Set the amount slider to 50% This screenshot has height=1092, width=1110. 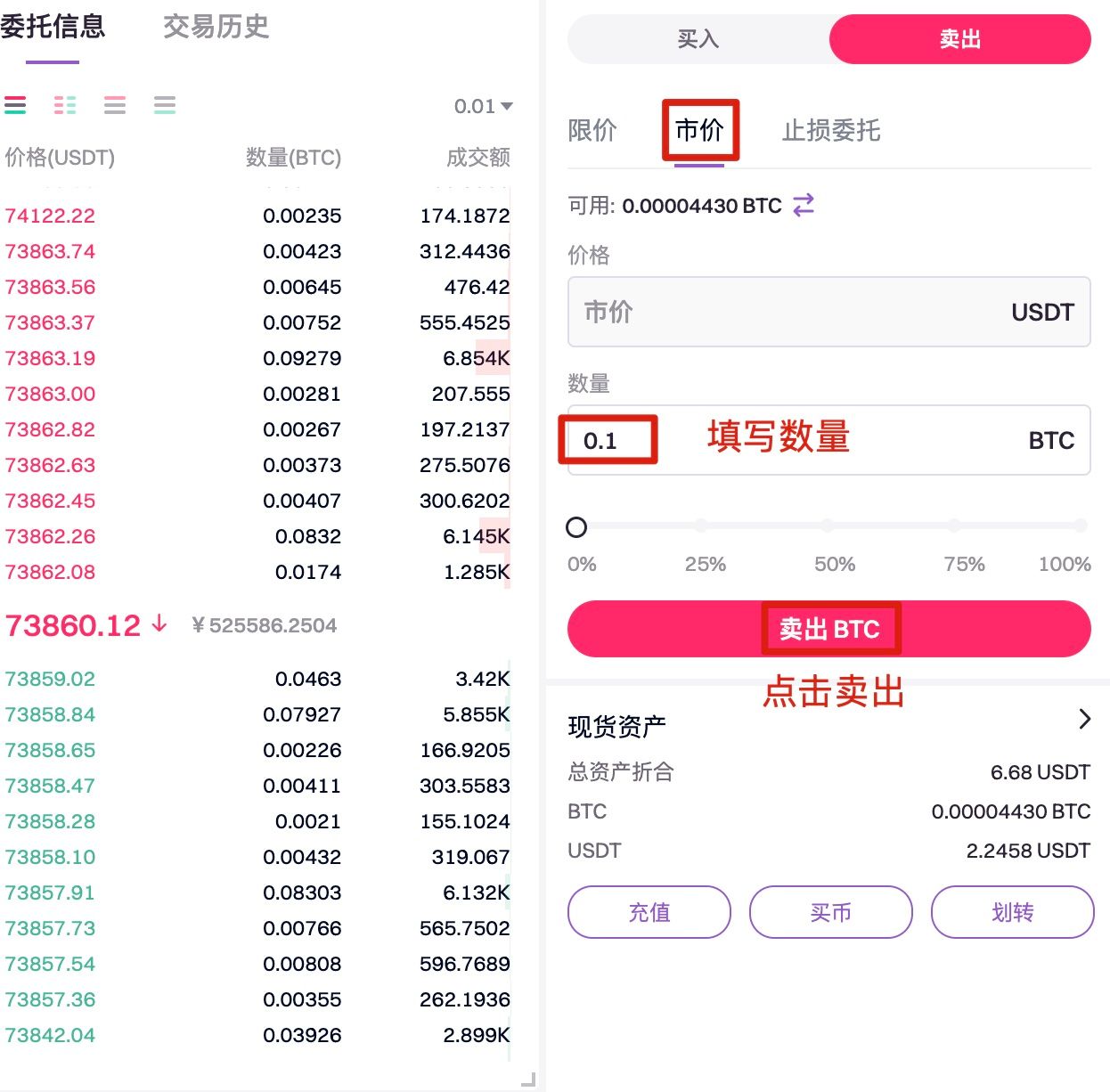[x=828, y=526]
